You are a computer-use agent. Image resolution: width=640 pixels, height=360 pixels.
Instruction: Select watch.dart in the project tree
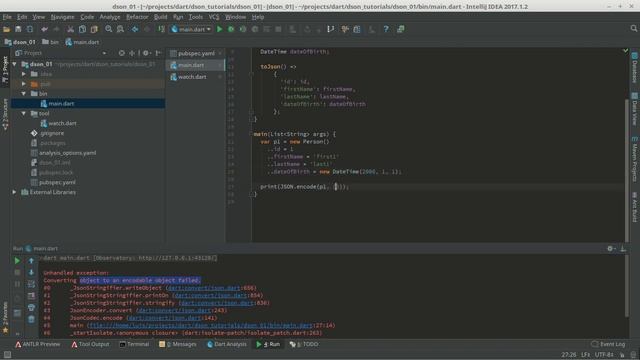62,123
